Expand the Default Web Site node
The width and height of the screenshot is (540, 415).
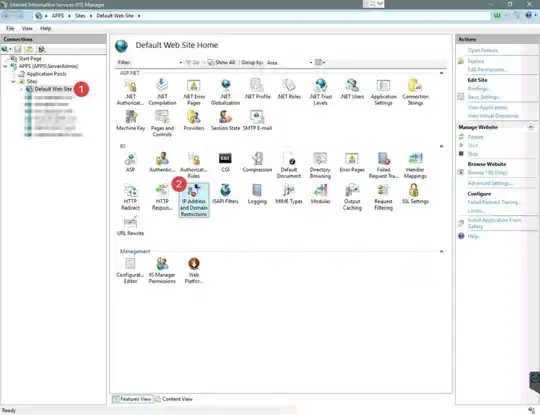point(21,89)
